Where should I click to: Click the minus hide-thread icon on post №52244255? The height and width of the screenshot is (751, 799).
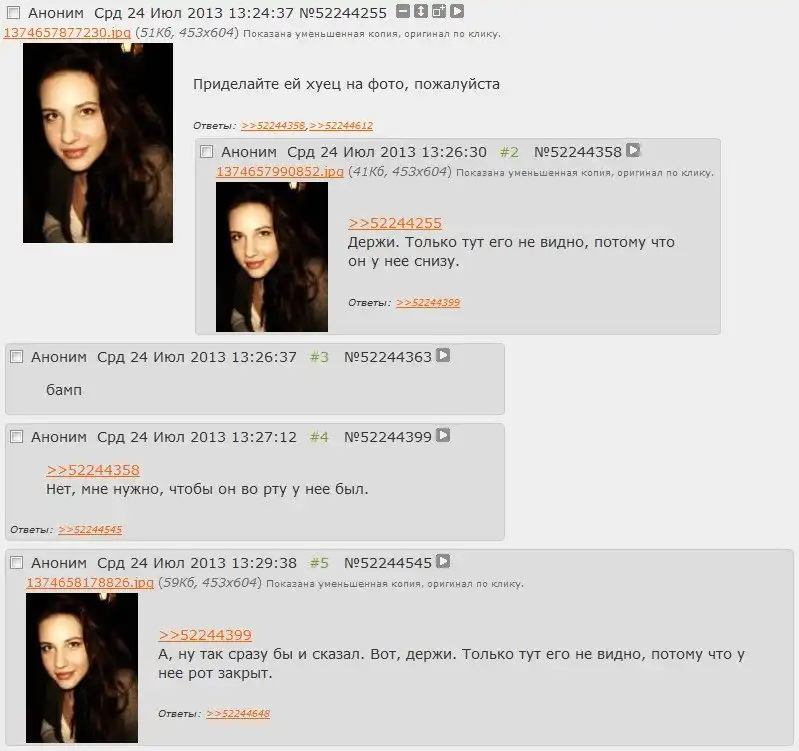click(x=403, y=11)
